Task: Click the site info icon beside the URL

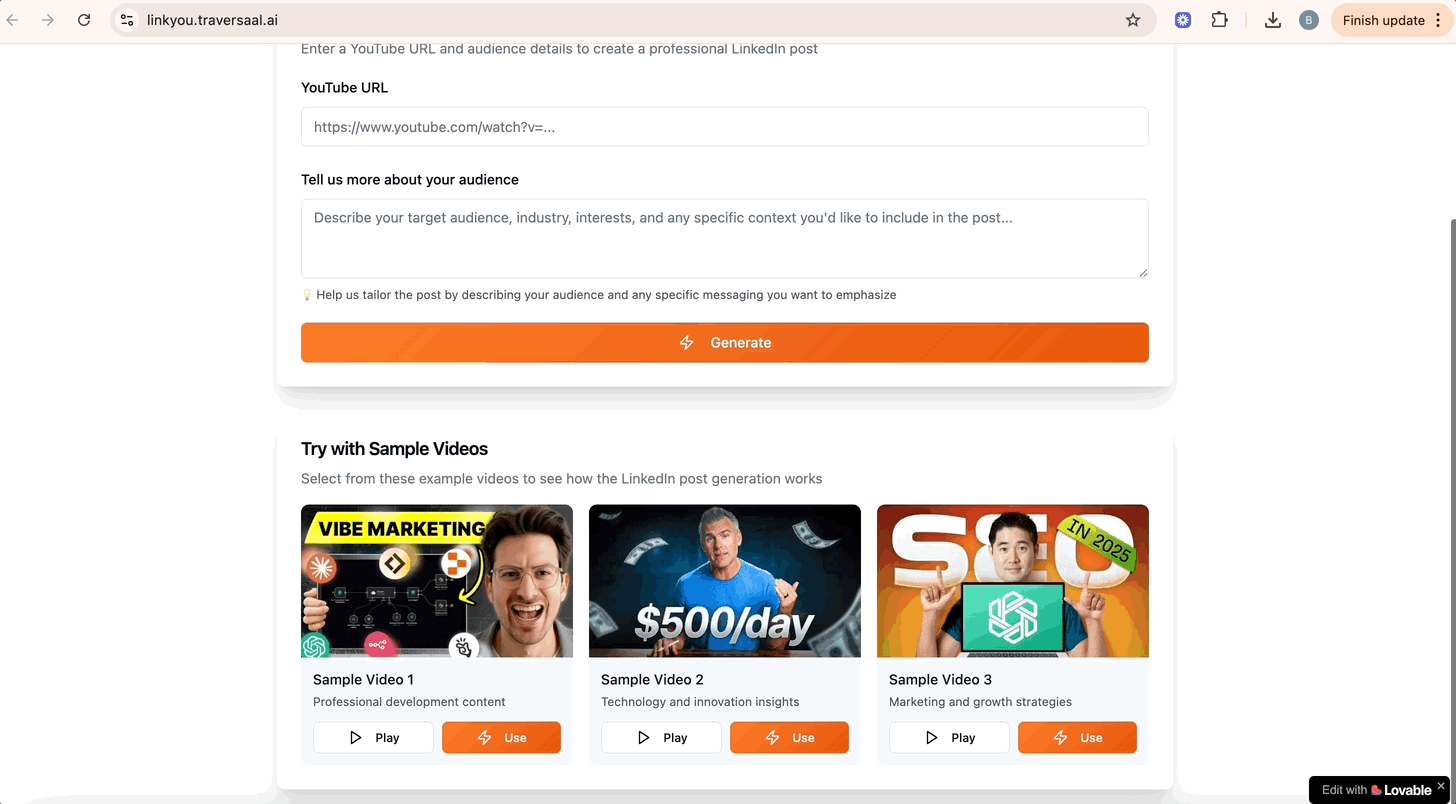Action: 127,20
